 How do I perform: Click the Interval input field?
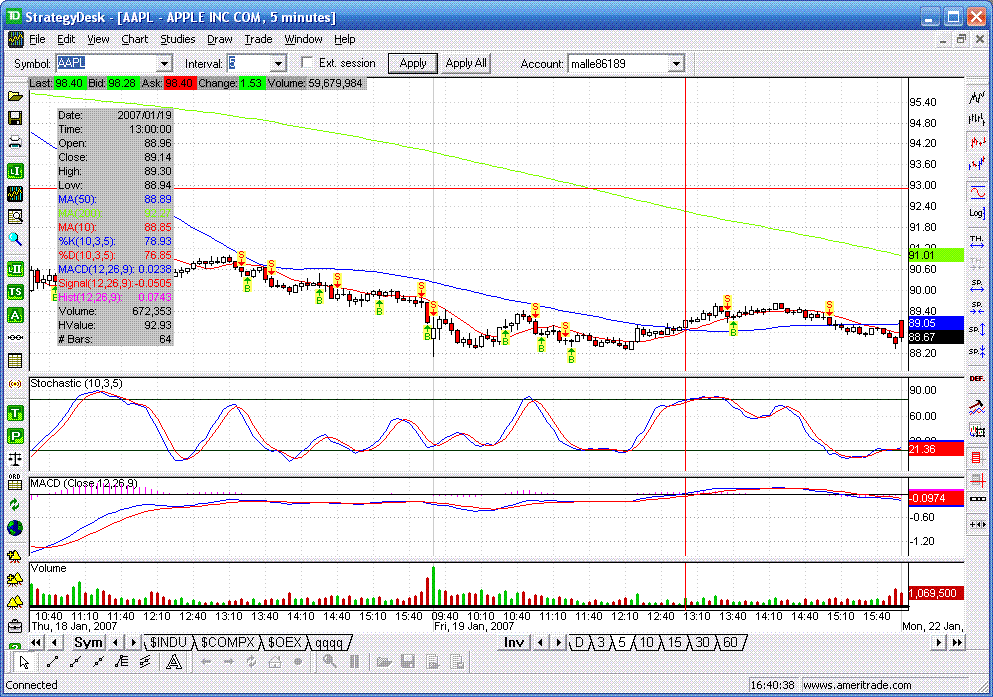[x=250, y=63]
